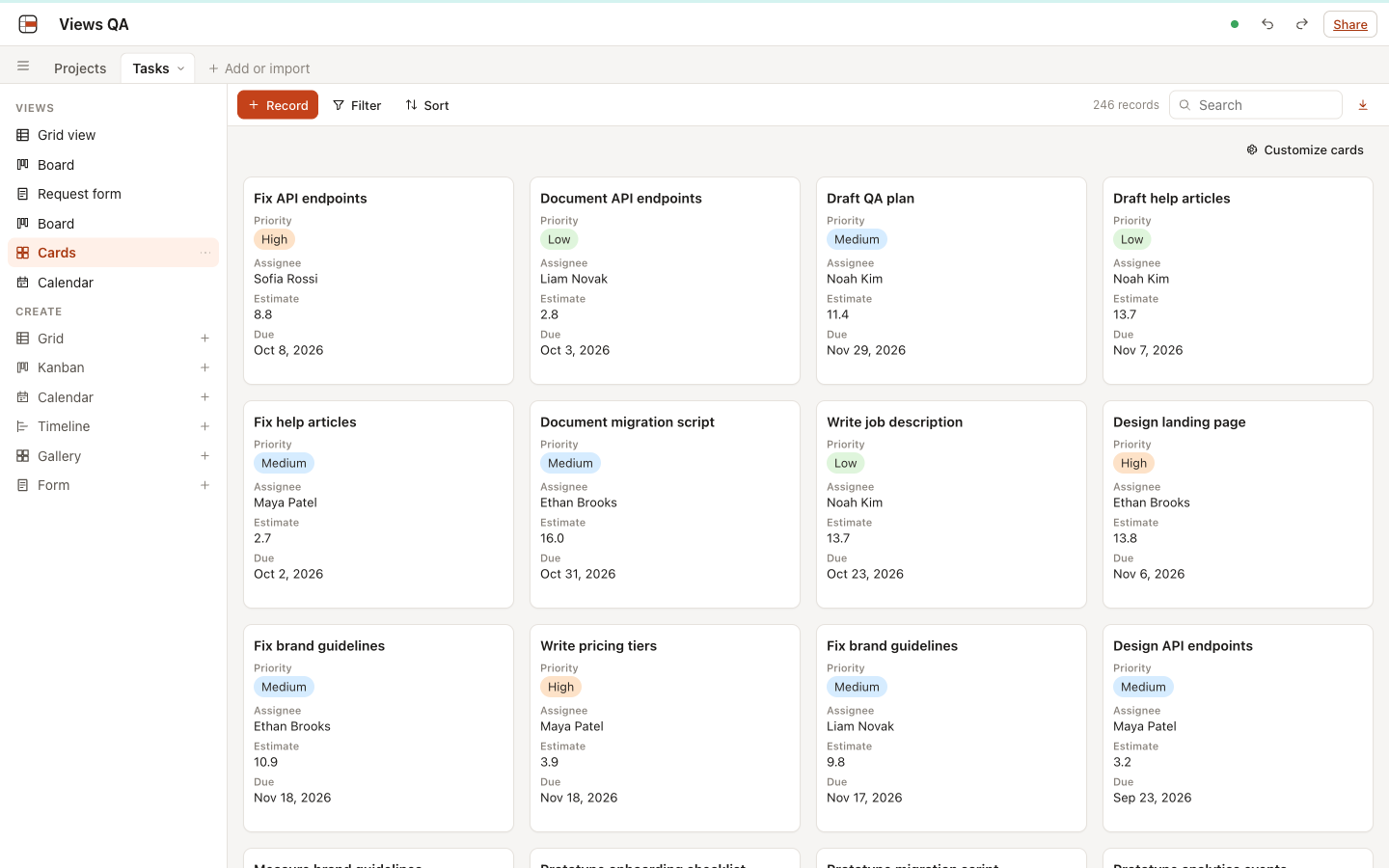Screen dimensions: 1389x868
Task: Open Calendar view under Views
Action: click(114, 283)
